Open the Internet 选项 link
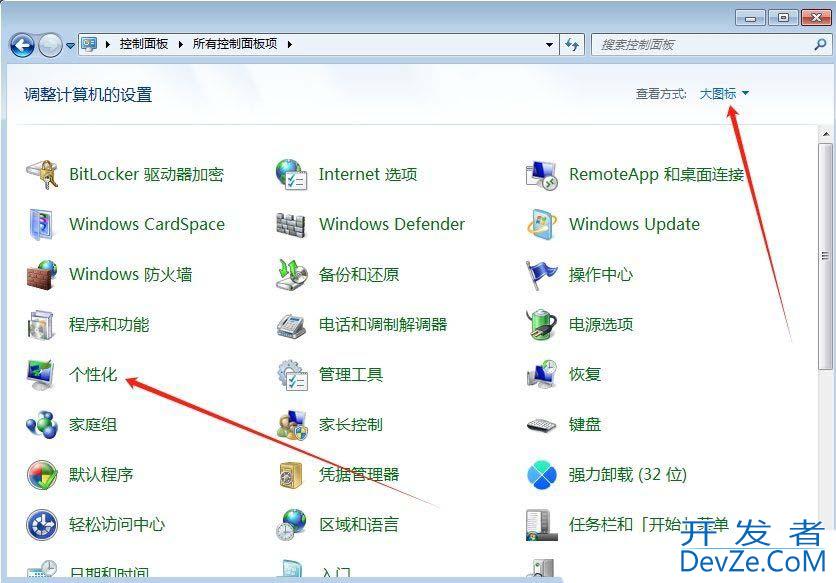The image size is (836, 583). pyautogui.click(x=368, y=174)
